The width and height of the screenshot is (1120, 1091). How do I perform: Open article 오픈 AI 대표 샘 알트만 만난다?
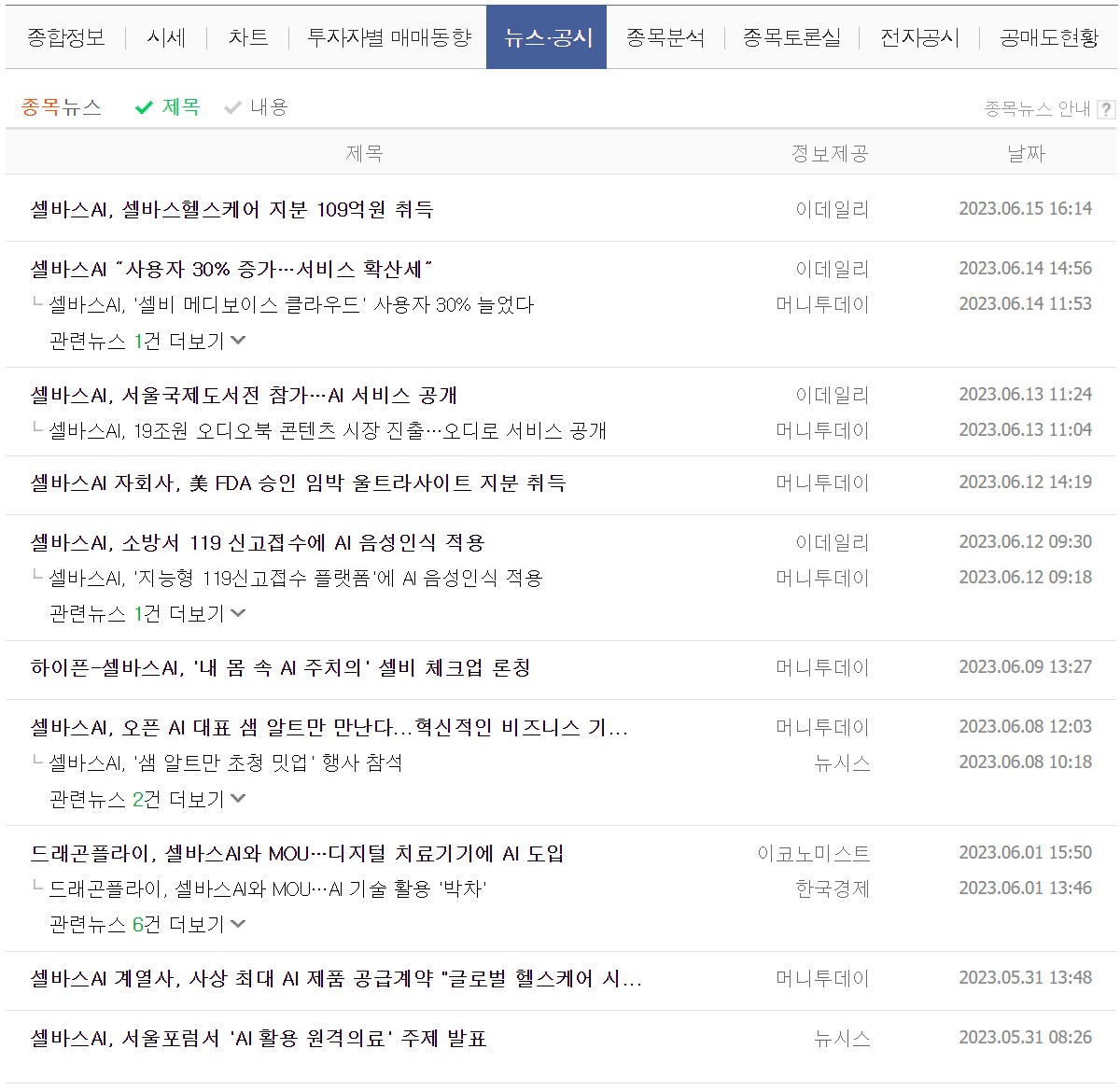(x=329, y=727)
